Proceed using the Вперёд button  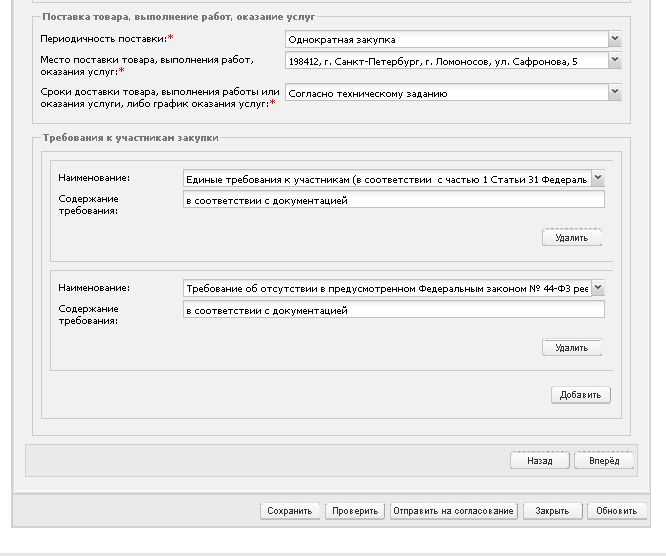(x=604, y=460)
